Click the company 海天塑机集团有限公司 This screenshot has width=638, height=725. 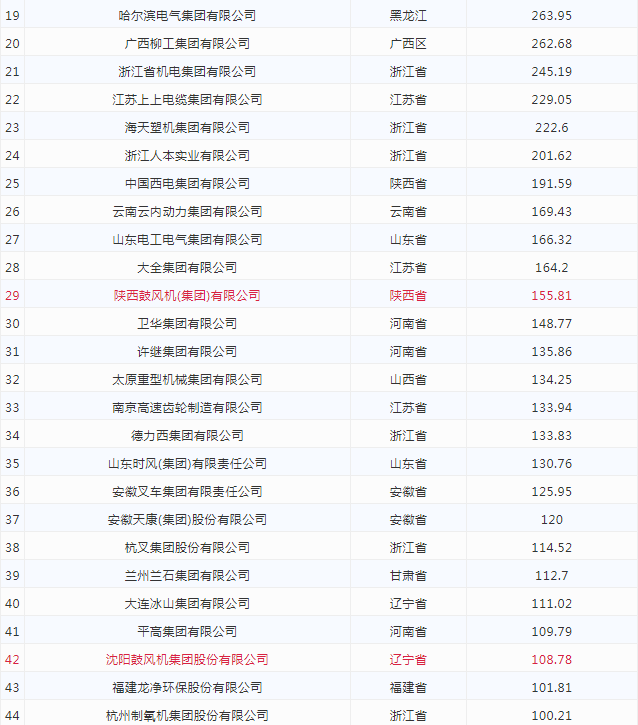coord(187,128)
